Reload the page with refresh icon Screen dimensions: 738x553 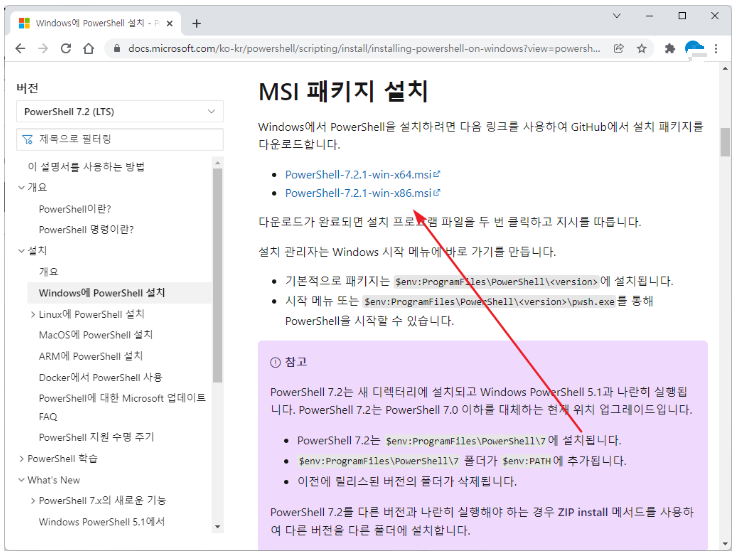66,48
